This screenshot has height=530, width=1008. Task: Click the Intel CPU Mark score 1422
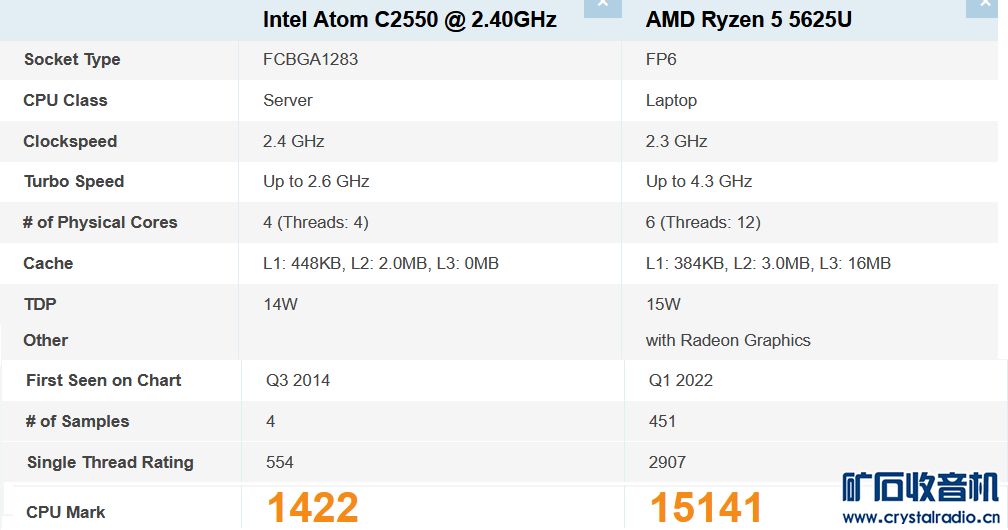312,508
